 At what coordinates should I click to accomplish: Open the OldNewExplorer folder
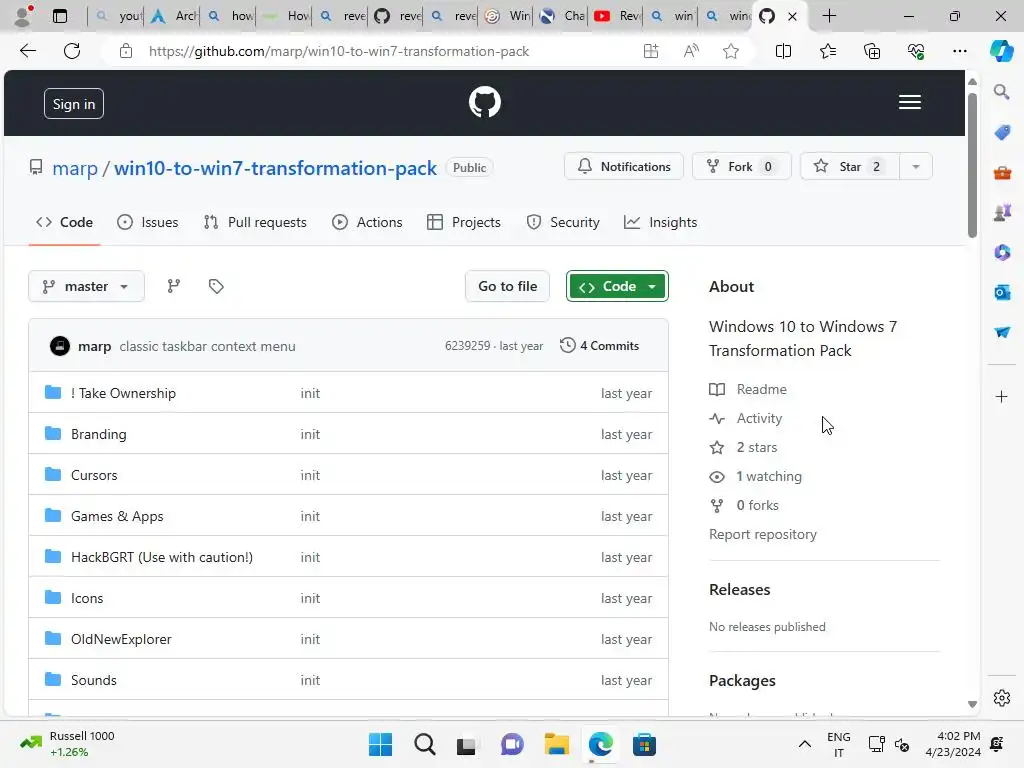[x=121, y=639]
